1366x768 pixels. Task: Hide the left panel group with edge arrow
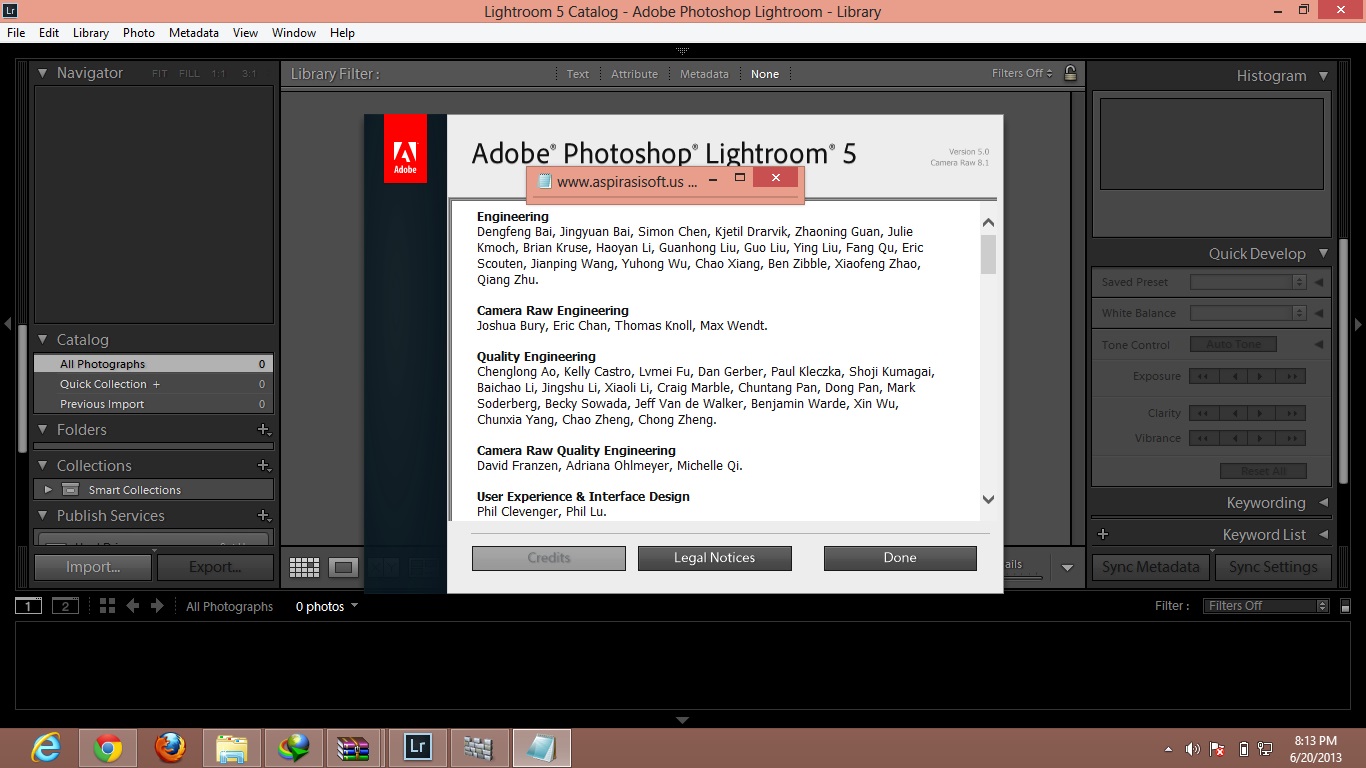[8, 324]
